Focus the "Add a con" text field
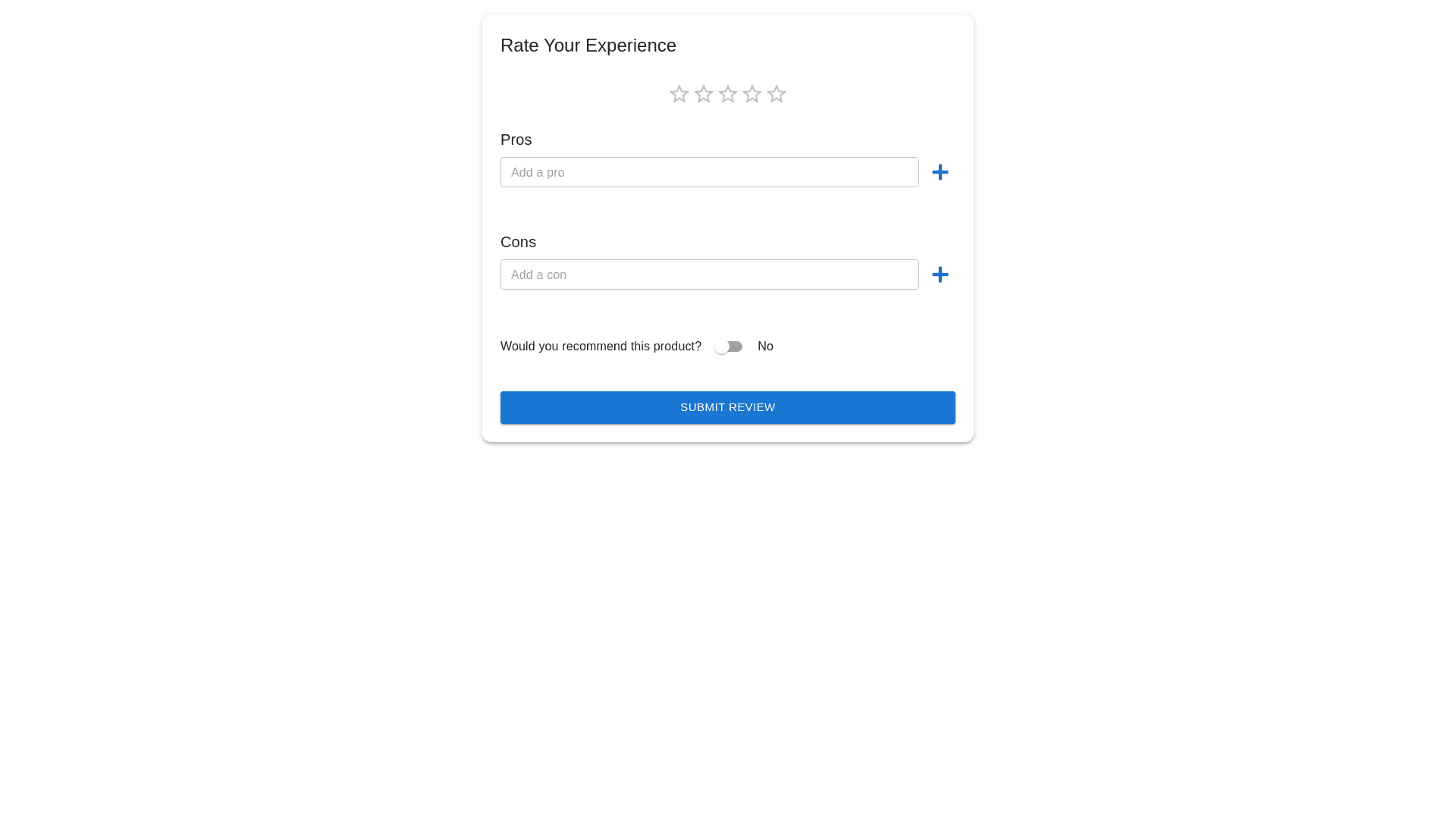Screen dimensions: 1456x819 click(709, 275)
